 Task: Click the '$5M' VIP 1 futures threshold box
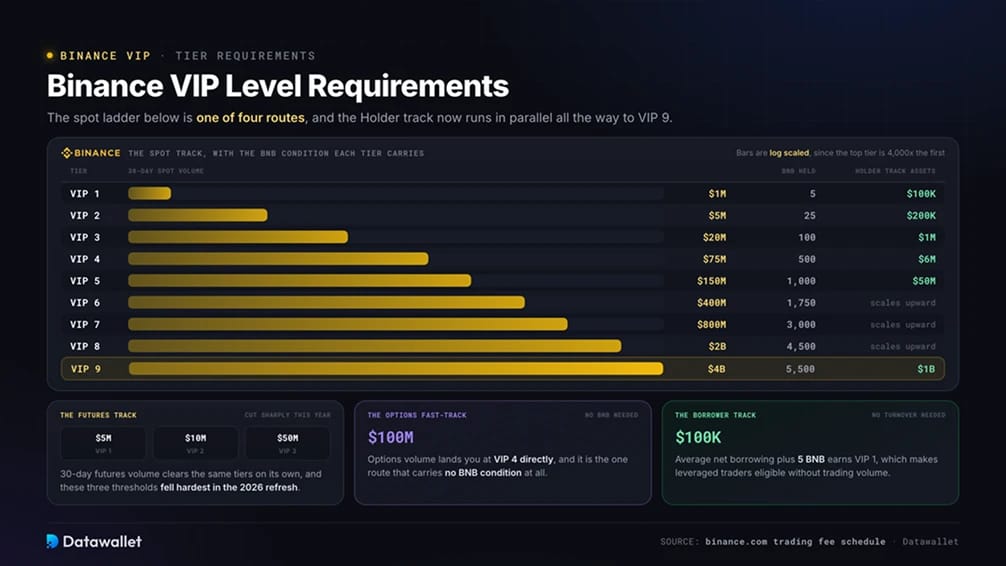pos(103,443)
